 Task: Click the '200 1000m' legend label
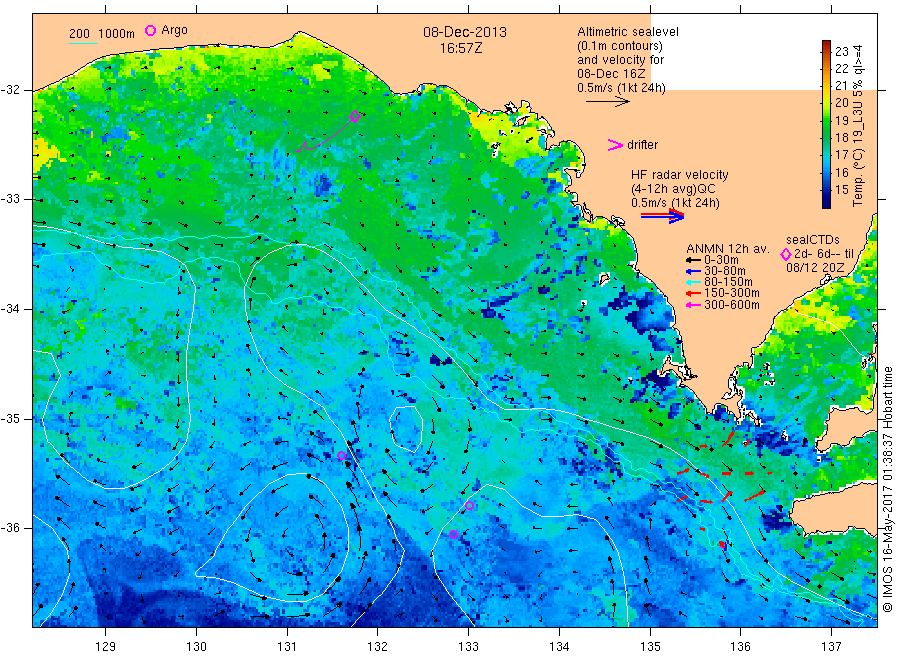tap(102, 34)
